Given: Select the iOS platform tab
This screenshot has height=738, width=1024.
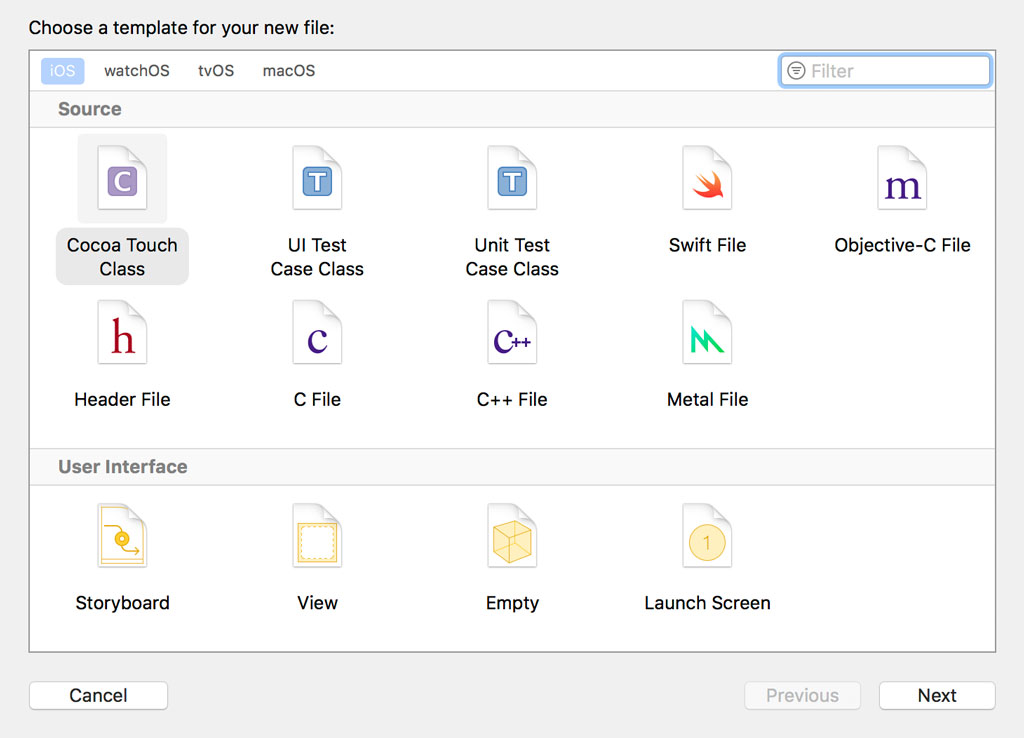Looking at the screenshot, I should (x=62, y=70).
